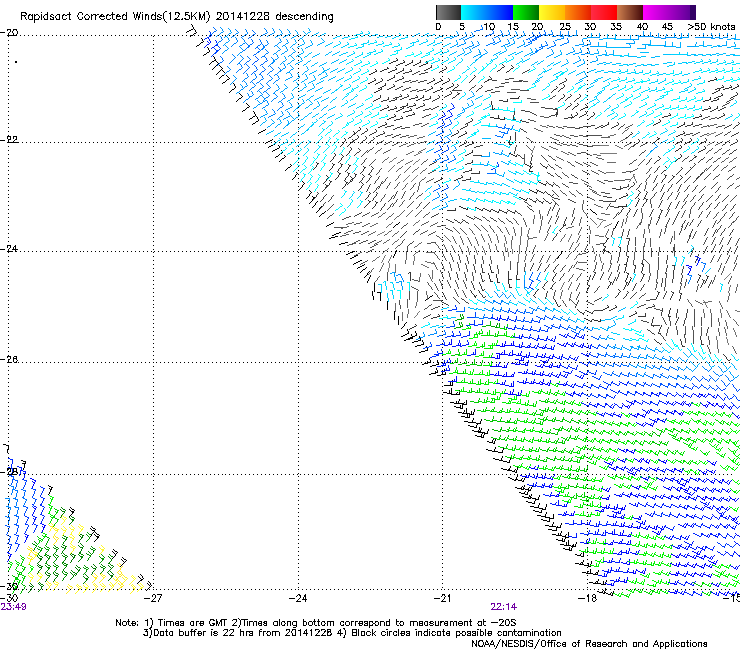Click the gray 0–5 knots legend swatch
The height and width of the screenshot is (650, 740).
pyautogui.click(x=448, y=12)
